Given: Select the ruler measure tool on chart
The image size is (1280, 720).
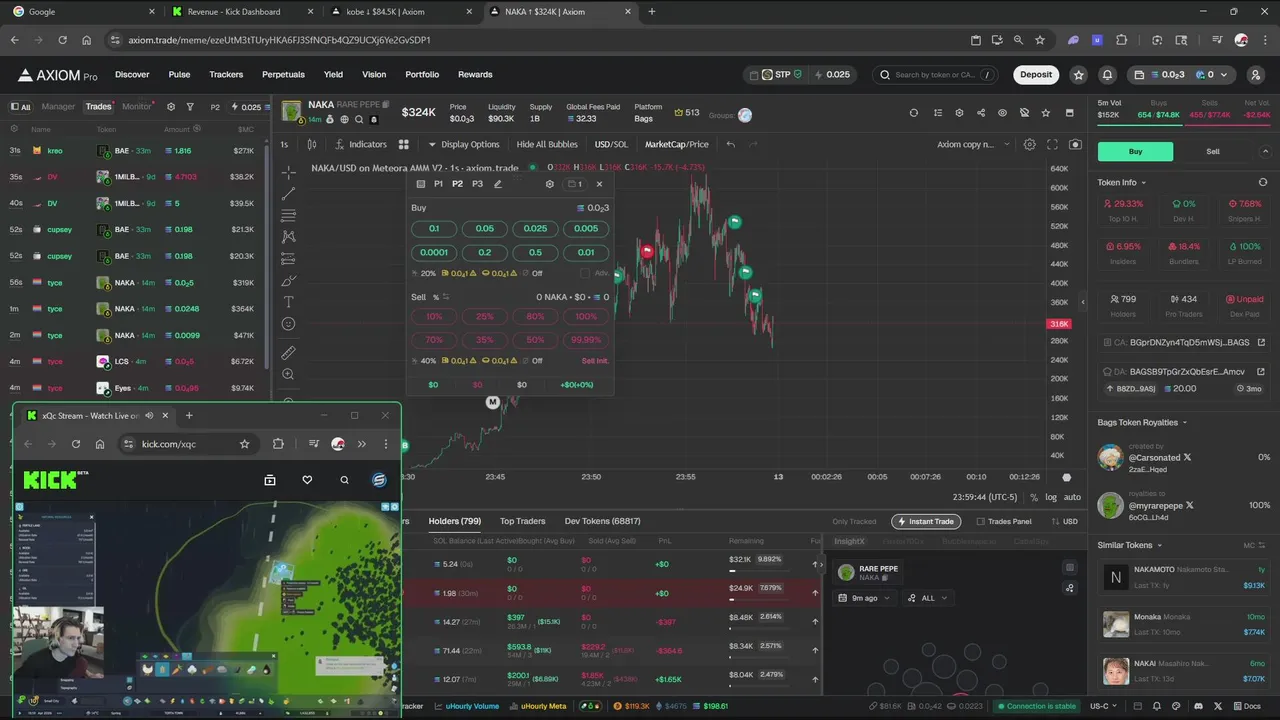Looking at the screenshot, I should [289, 352].
